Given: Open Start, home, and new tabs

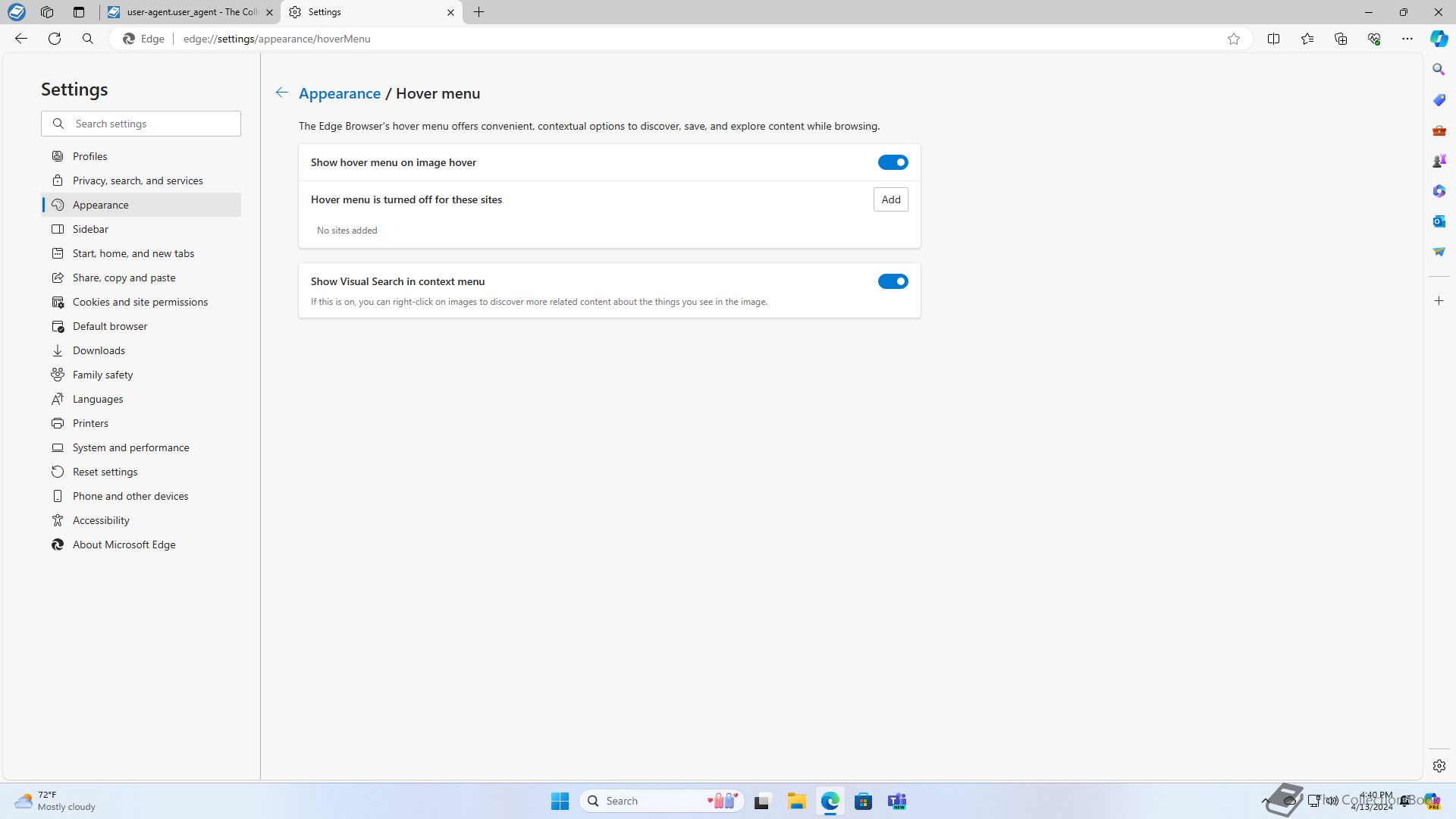Looking at the screenshot, I should coord(141,253).
